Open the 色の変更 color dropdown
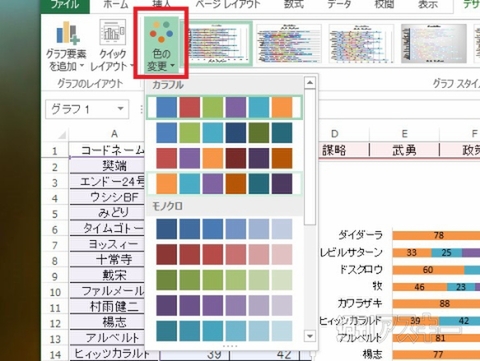The width and height of the screenshot is (480, 361). click(161, 46)
